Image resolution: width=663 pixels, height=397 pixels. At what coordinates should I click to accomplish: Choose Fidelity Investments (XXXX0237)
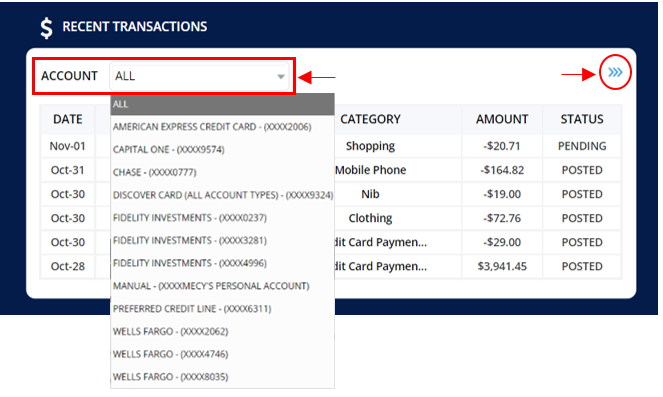pyautogui.click(x=222, y=218)
